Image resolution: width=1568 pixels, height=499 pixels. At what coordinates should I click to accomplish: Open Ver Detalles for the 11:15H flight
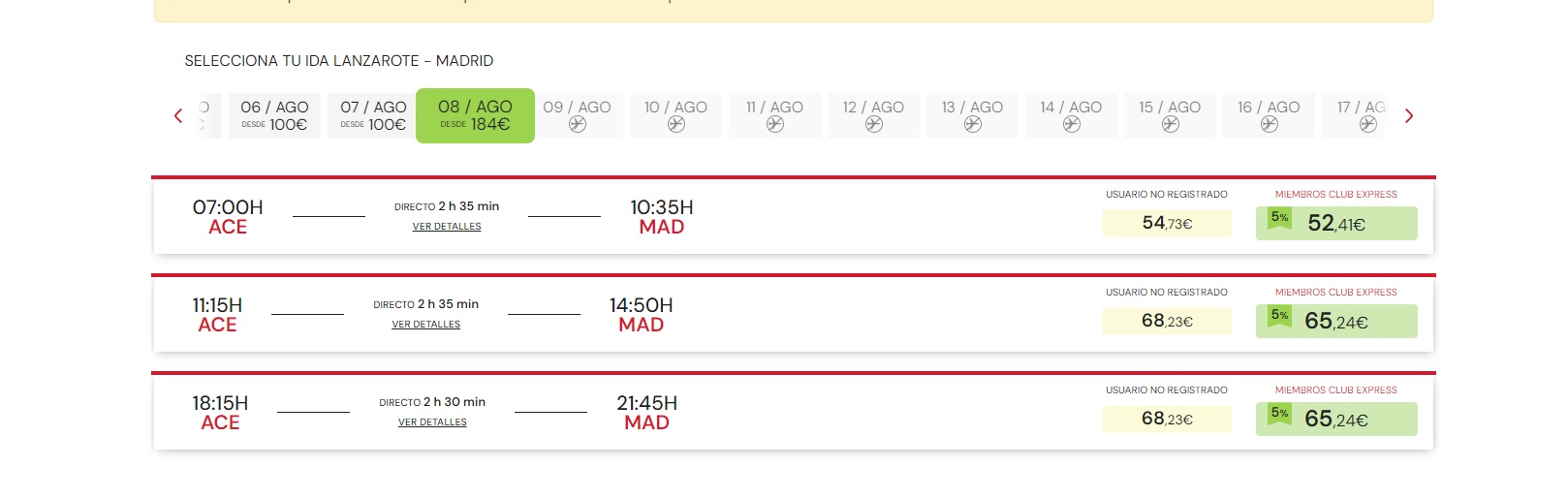click(426, 325)
